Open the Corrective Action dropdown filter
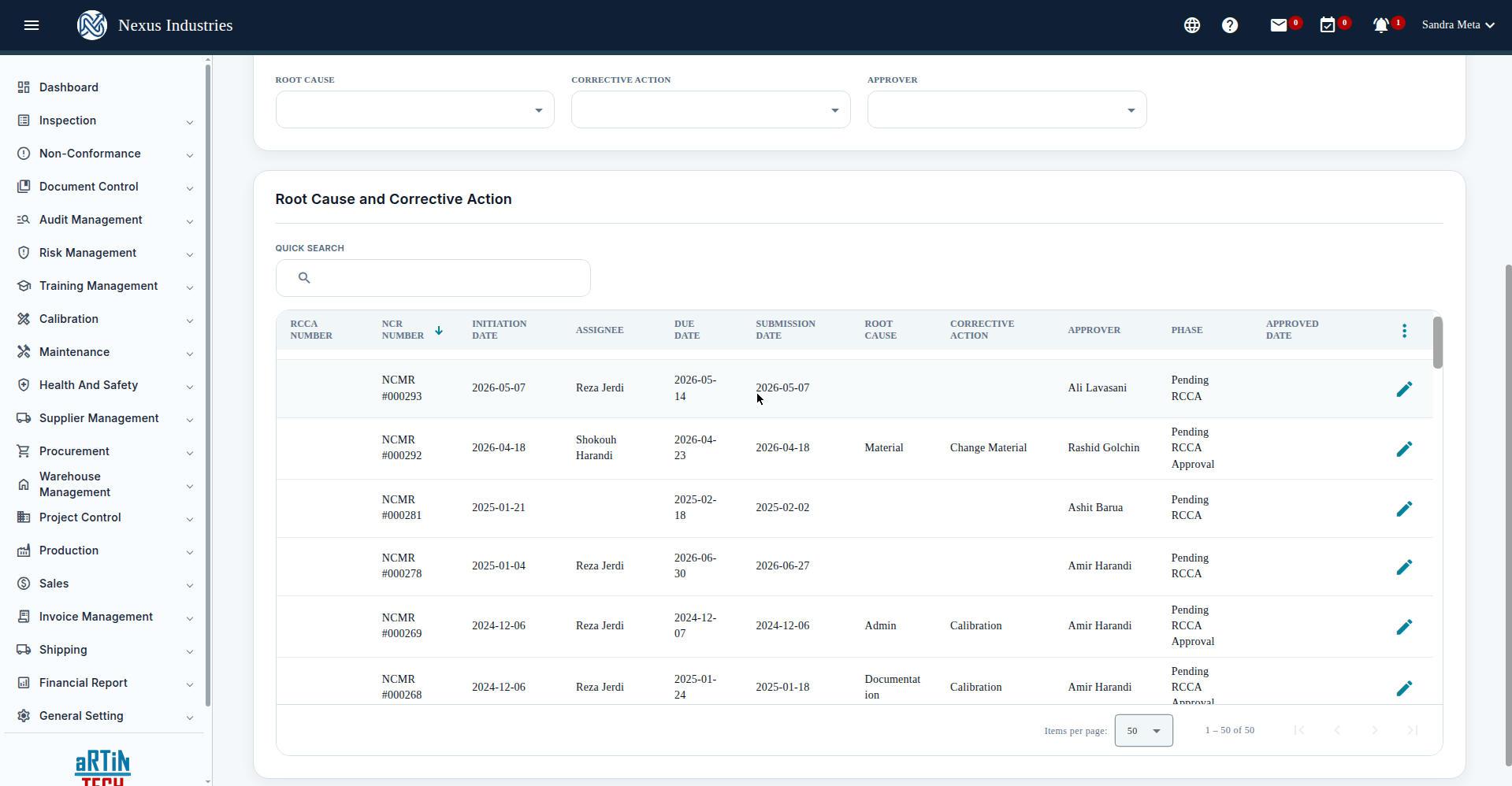The width and height of the screenshot is (1512, 786). (x=711, y=109)
